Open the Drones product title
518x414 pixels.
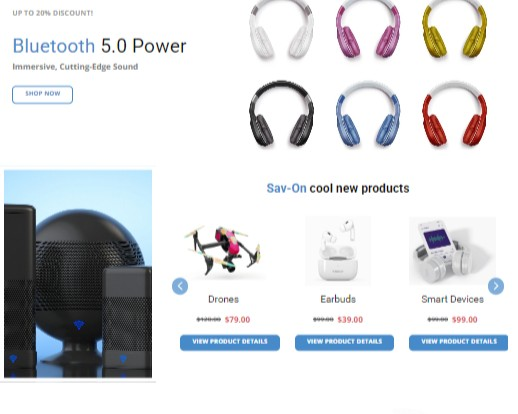pyautogui.click(x=223, y=299)
